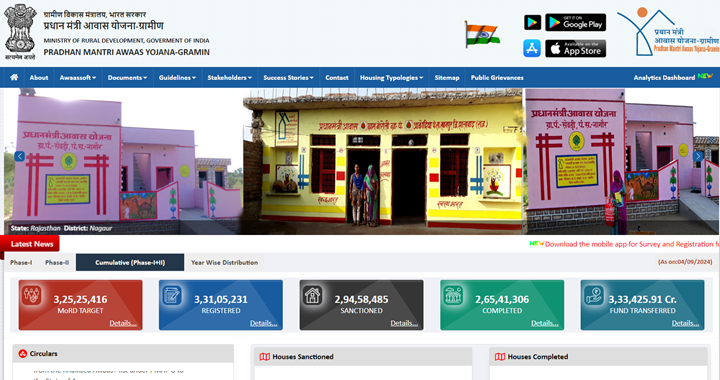Click the blue App Store icon

point(532,48)
